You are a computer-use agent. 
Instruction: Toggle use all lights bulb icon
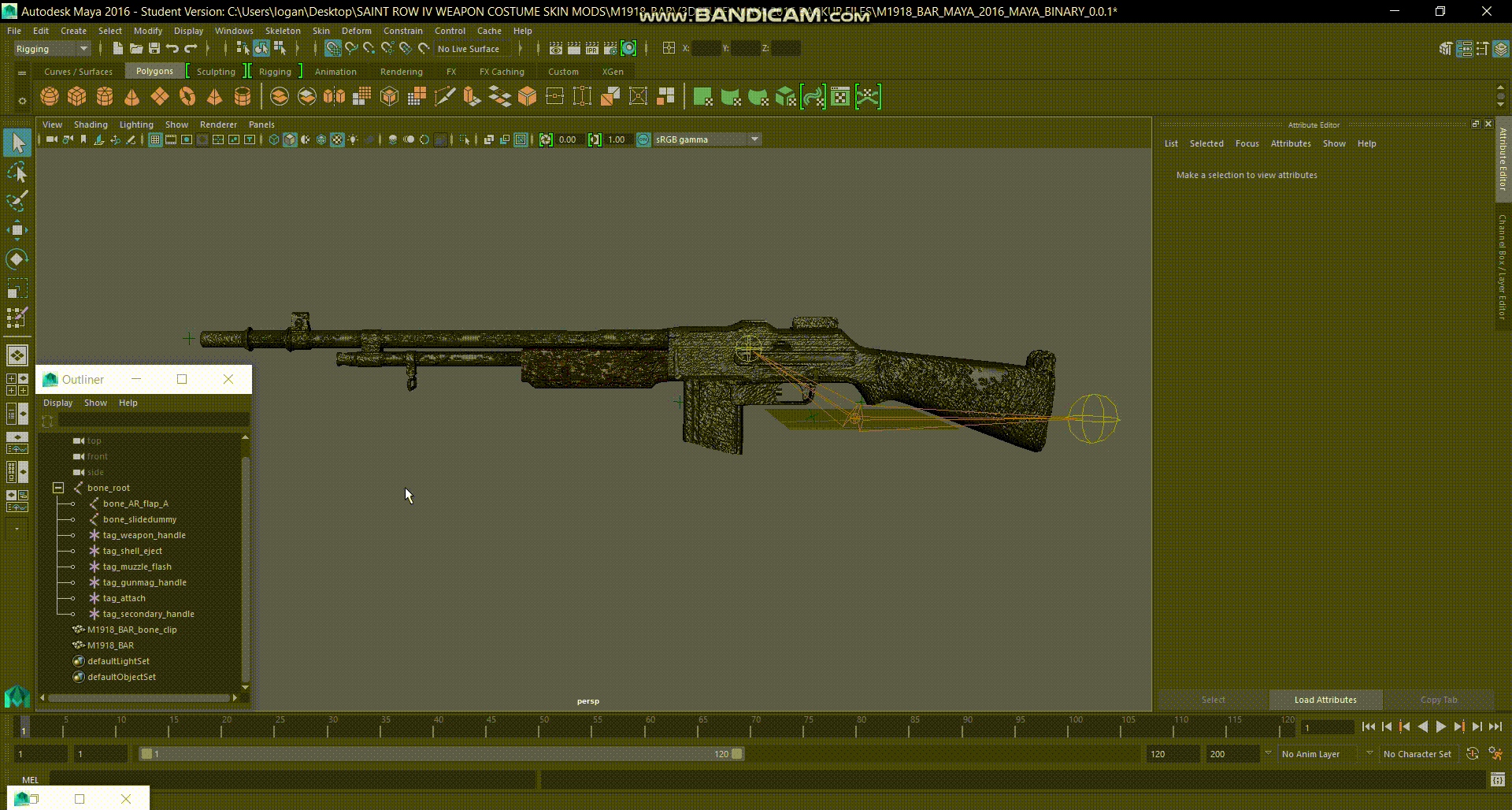[x=354, y=139]
